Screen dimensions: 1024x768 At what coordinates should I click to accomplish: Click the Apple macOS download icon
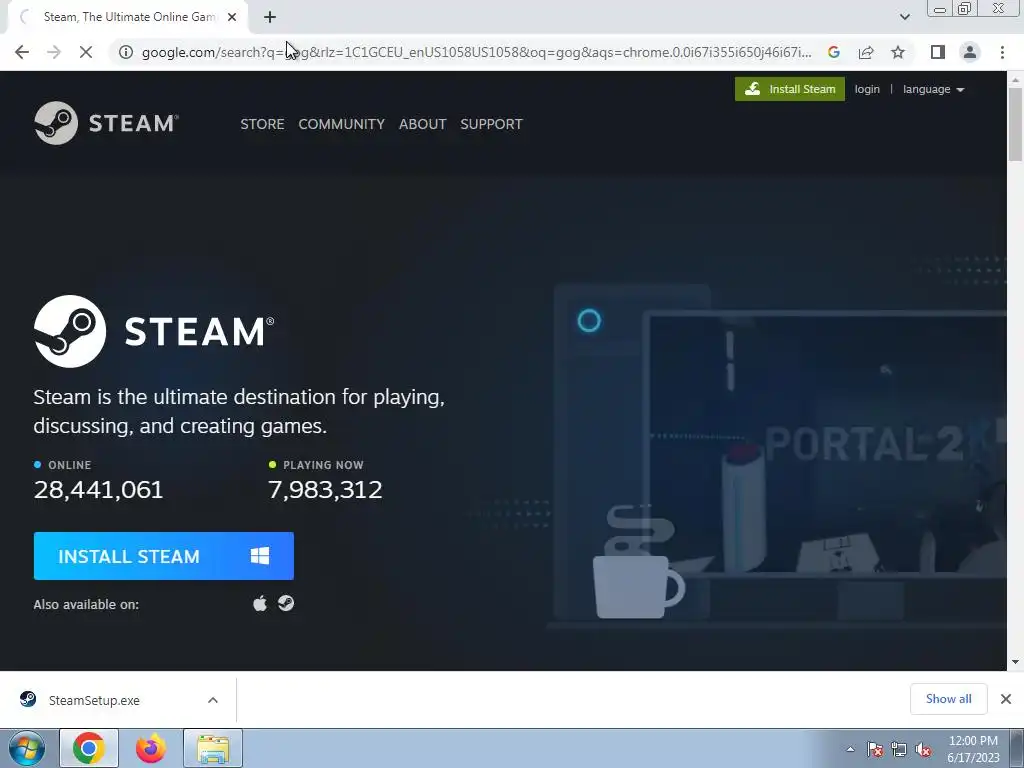(x=260, y=603)
